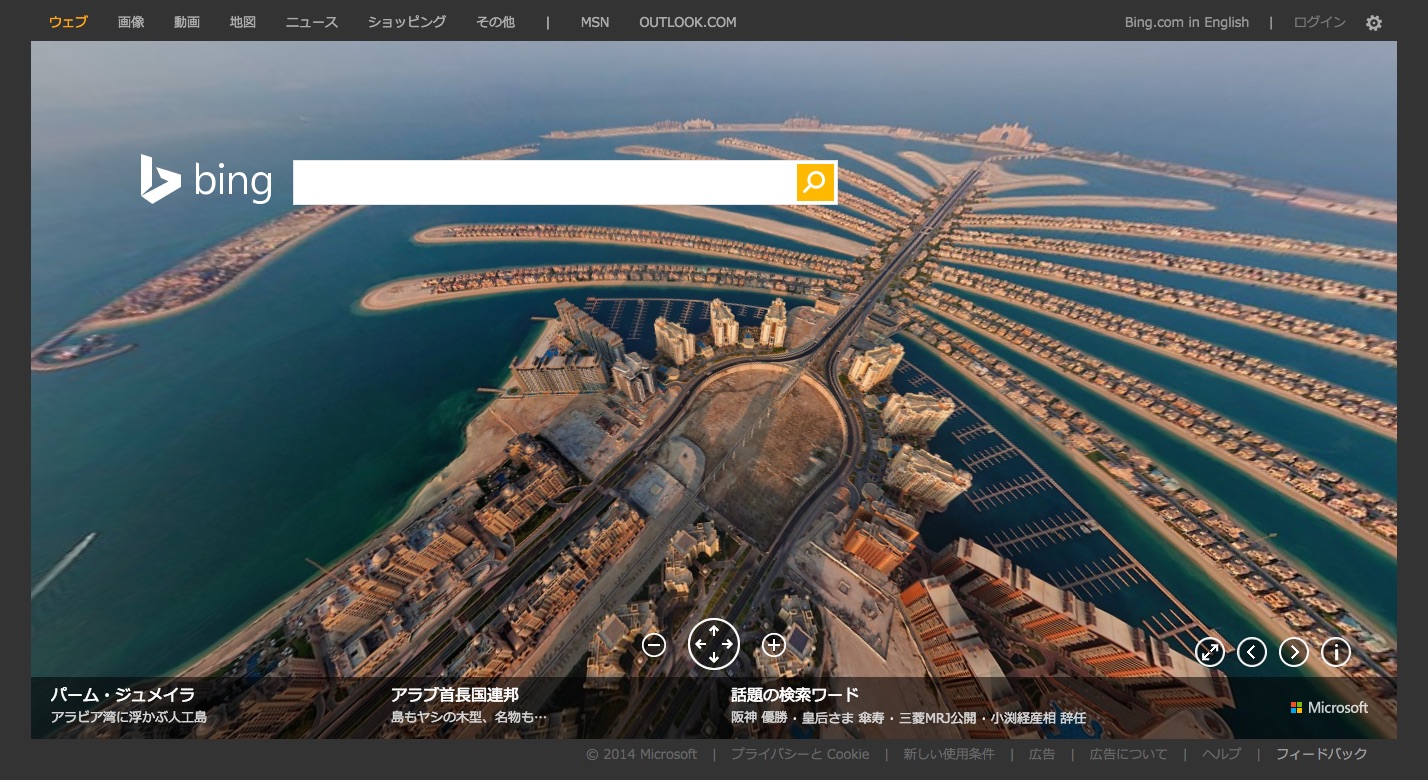Viewport: 1428px width, 780px height.
Task: Advance to the next background image
Action: 1294,652
